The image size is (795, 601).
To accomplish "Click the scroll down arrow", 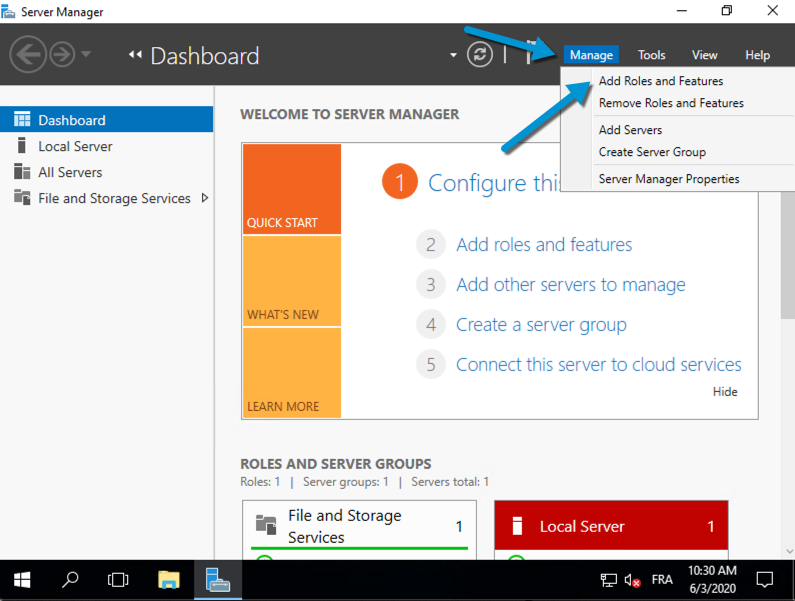I will (x=788, y=551).
